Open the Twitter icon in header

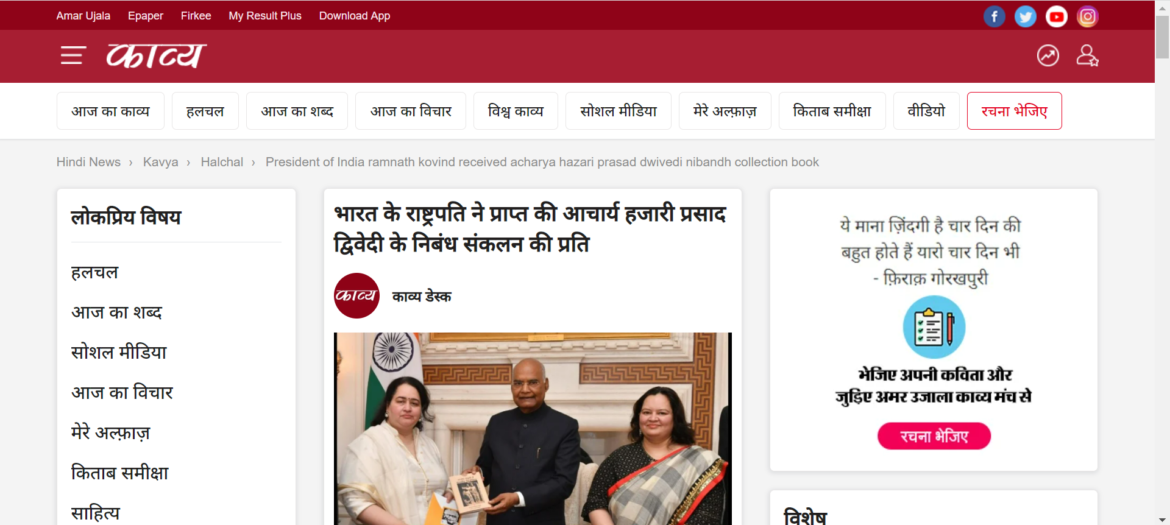click(x=1025, y=16)
